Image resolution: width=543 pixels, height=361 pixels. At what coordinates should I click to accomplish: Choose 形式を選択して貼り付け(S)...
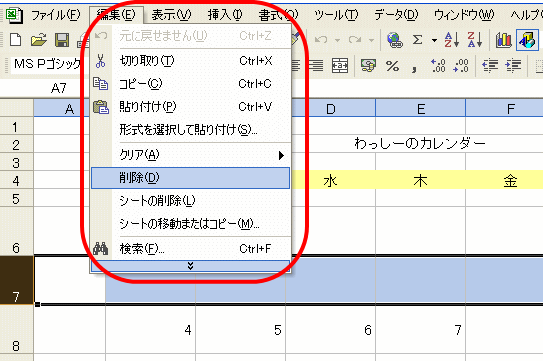190,130
